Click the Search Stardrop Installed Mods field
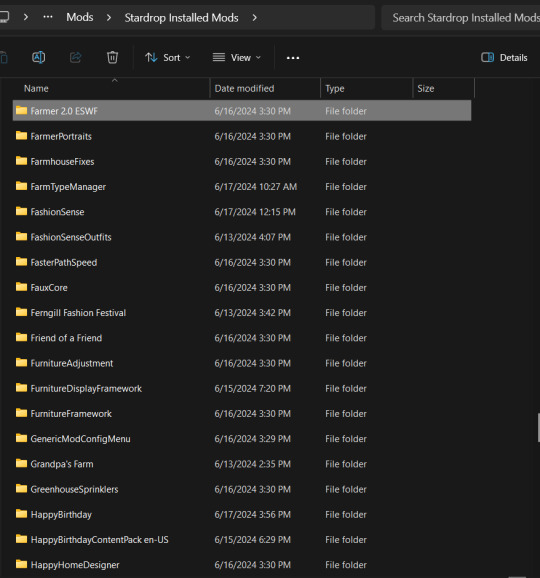Image resolution: width=540 pixels, height=578 pixels. (x=461, y=18)
